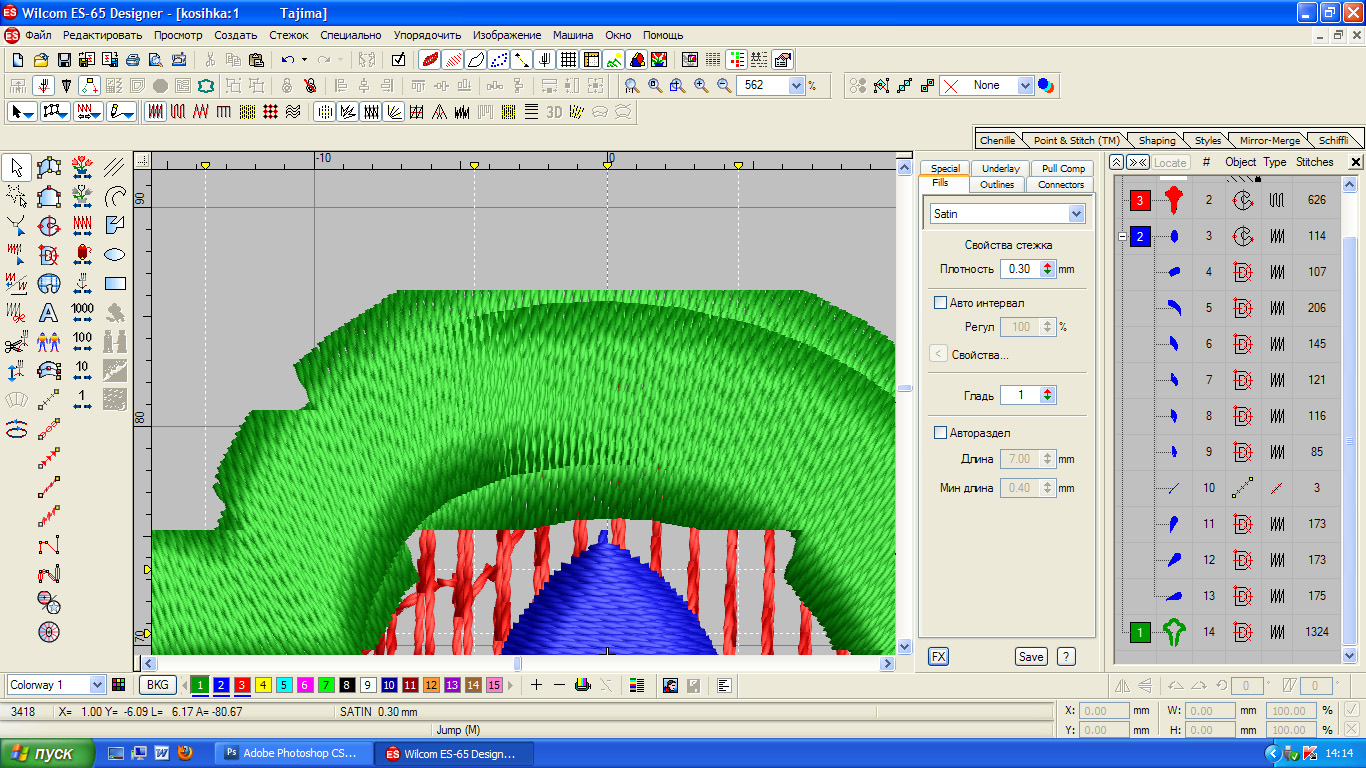This screenshot has width=1366, height=768.
Task: Click the FX button in the properties panel
Action: 938,657
